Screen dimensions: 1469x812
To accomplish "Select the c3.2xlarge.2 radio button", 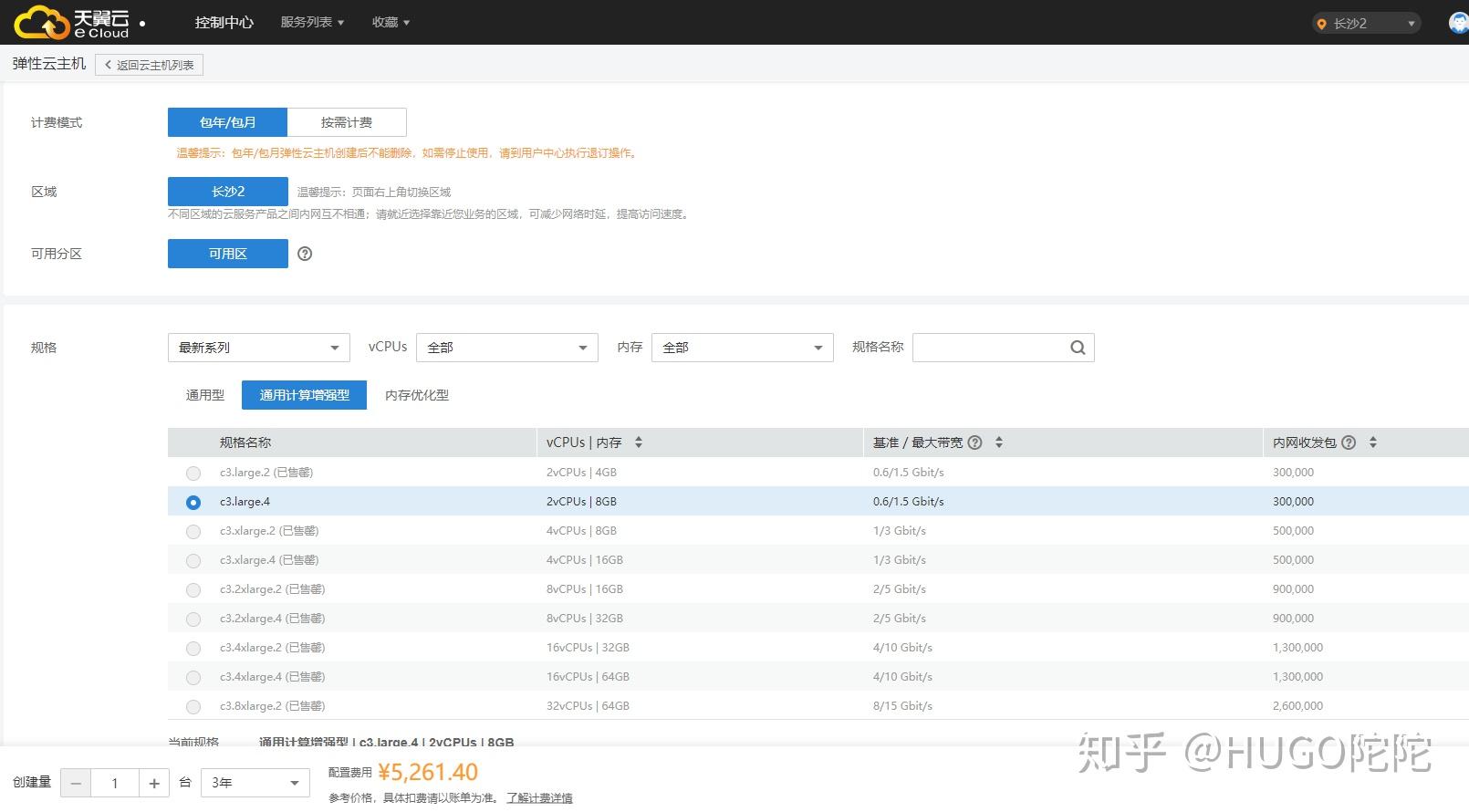I will pyautogui.click(x=193, y=589).
